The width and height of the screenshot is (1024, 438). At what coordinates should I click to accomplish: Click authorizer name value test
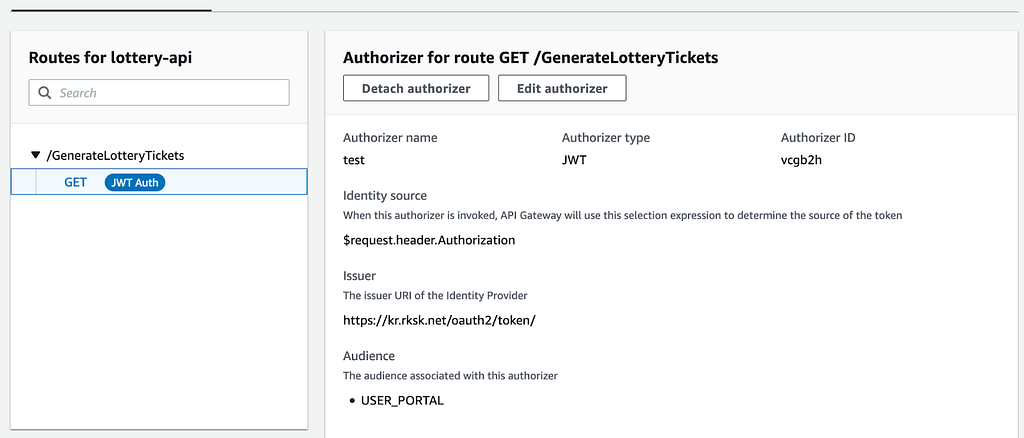click(353, 160)
